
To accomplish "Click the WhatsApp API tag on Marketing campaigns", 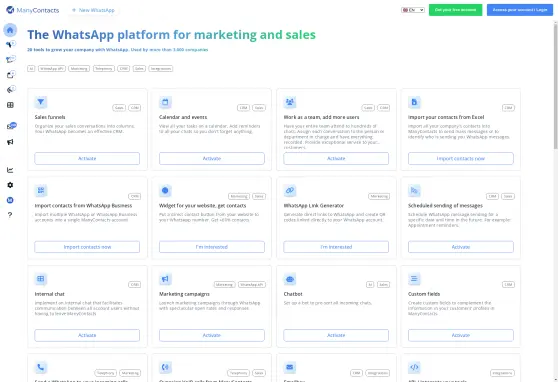I will [x=252, y=284].
